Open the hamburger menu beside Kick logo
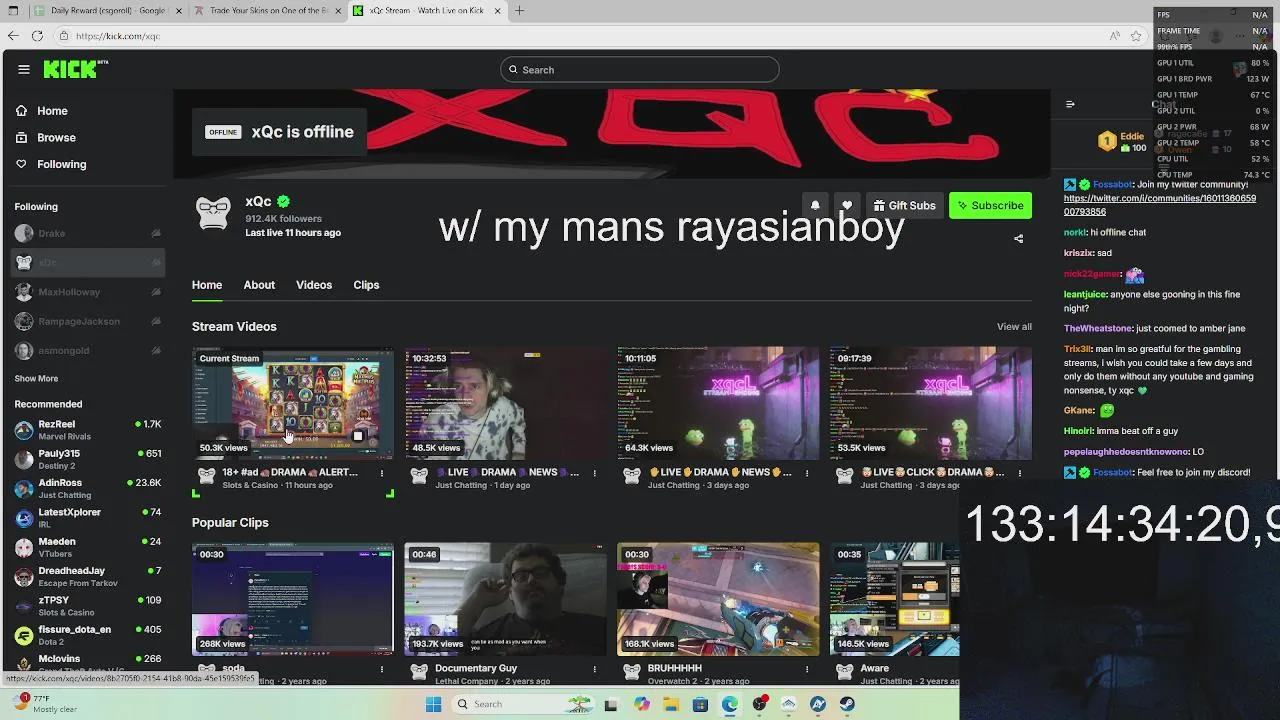The height and width of the screenshot is (720, 1280). coord(24,69)
